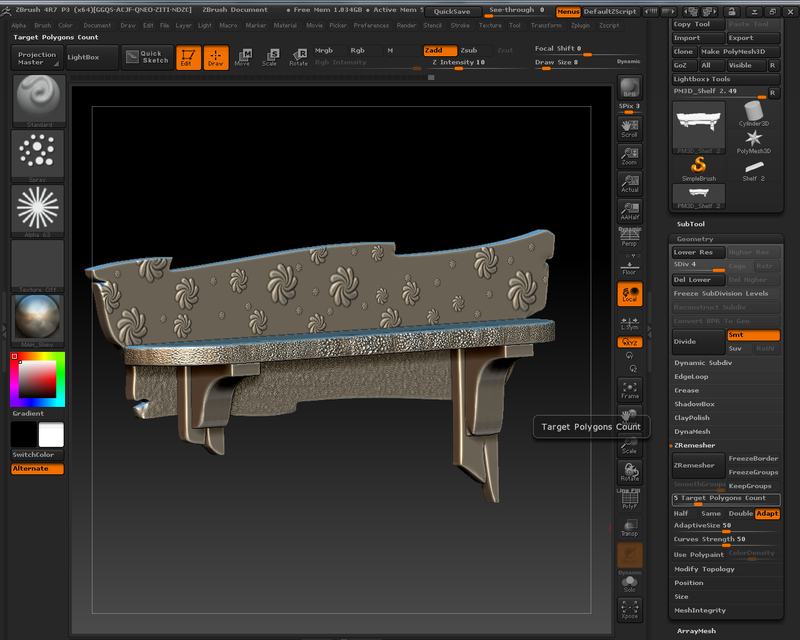Toggle the Floor grid

click(630, 266)
